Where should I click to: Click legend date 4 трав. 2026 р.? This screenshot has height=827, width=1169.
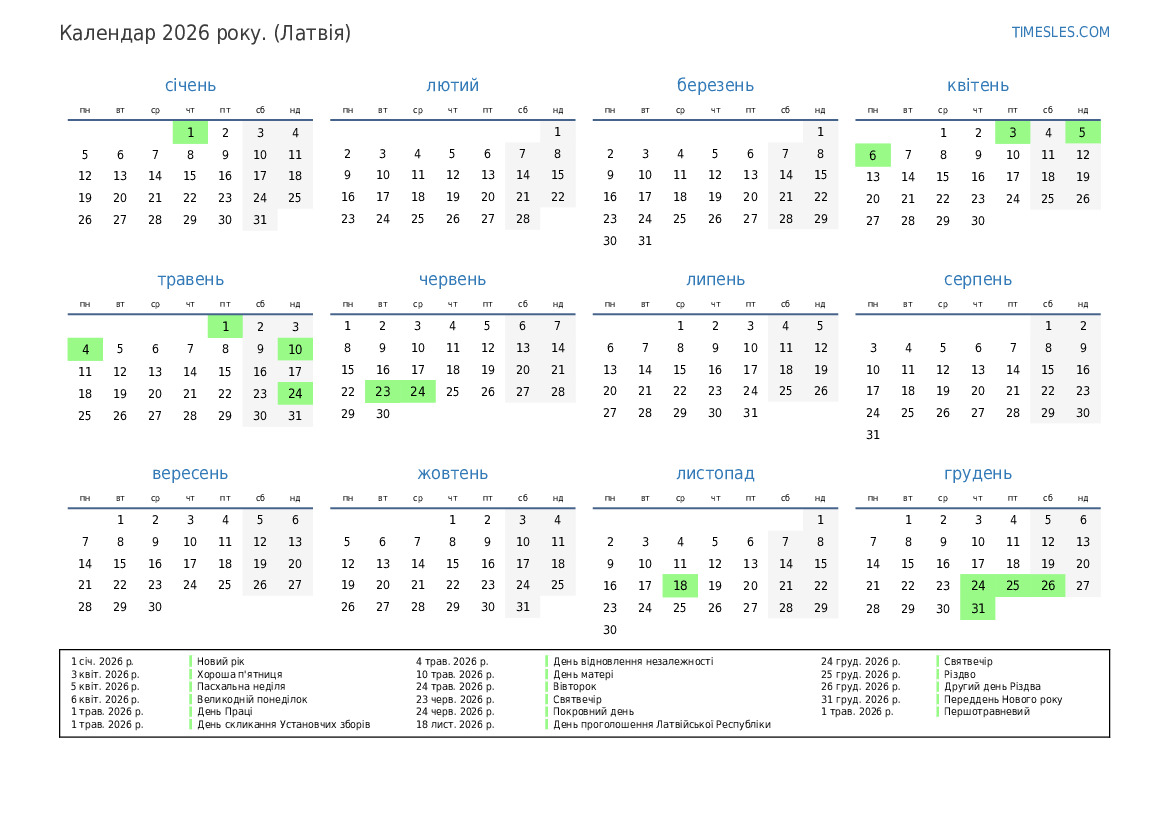click(452, 661)
